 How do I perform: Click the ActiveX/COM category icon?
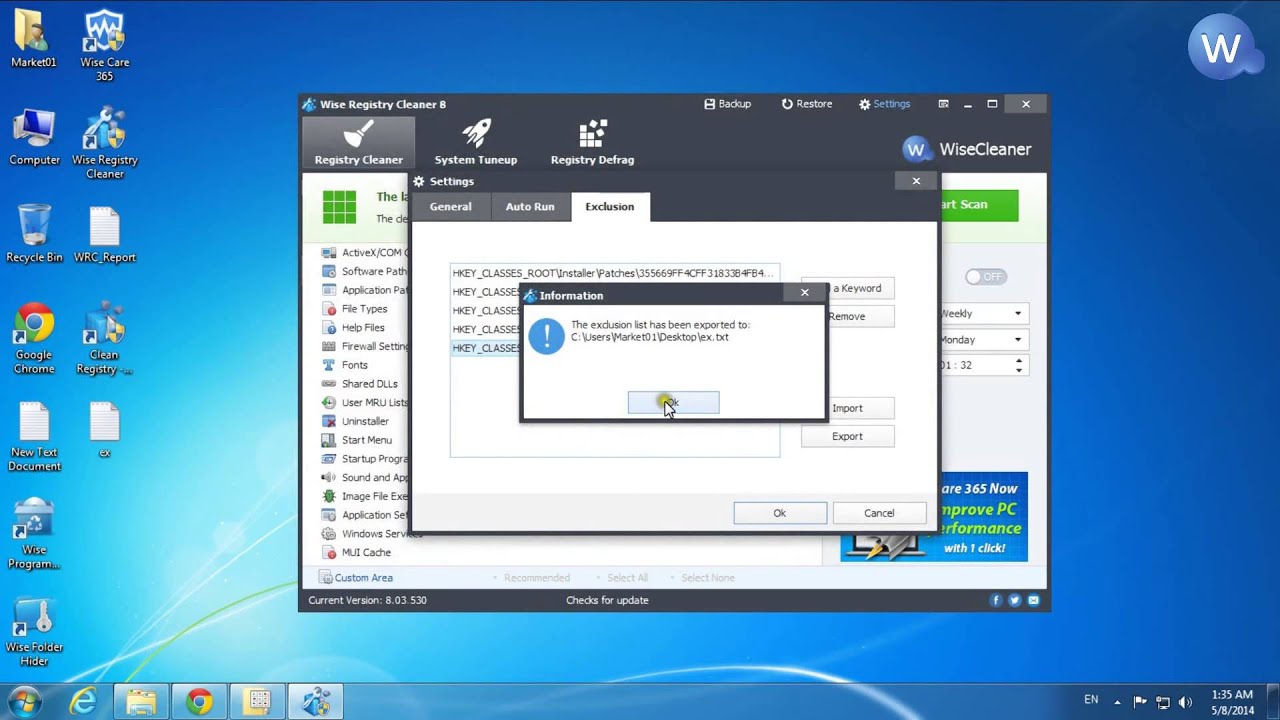point(329,253)
